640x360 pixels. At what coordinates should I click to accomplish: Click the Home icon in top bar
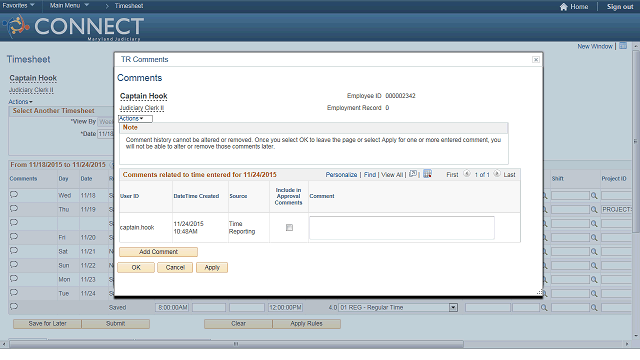[563, 7]
